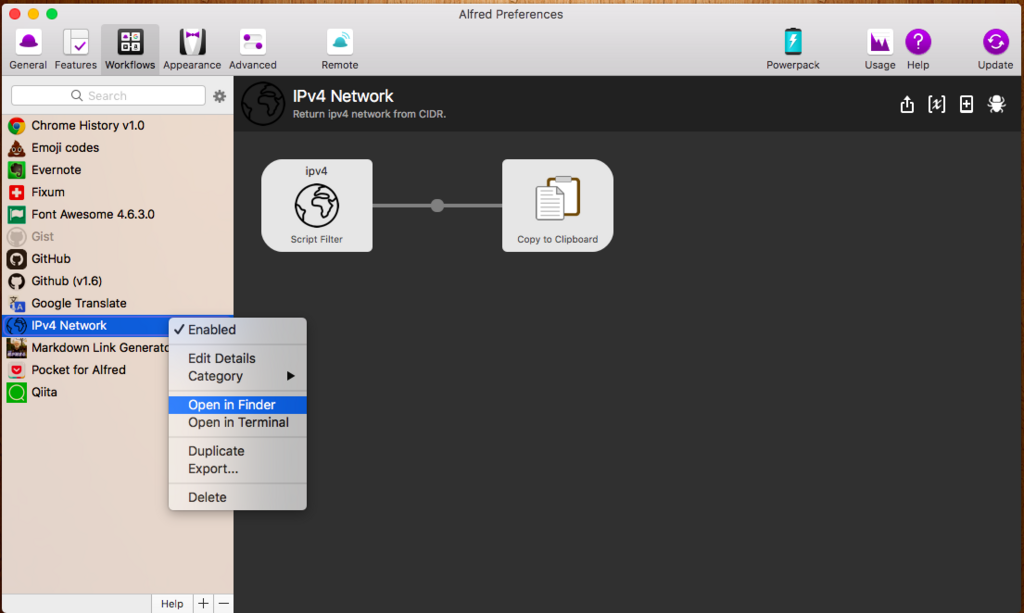Screen dimensions: 1024x613
Task: Select the Copy to Clipboard node
Action: [x=558, y=206]
